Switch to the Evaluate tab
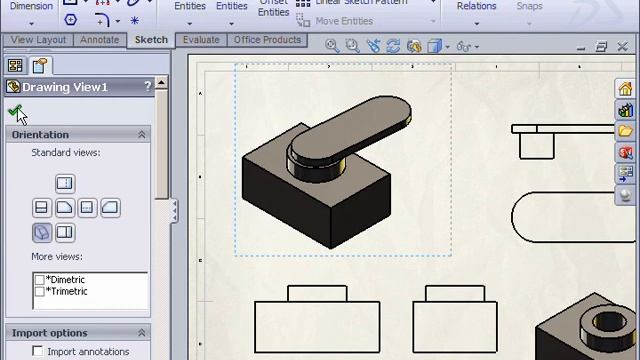Screen dimensions: 640x360 (x=201, y=40)
